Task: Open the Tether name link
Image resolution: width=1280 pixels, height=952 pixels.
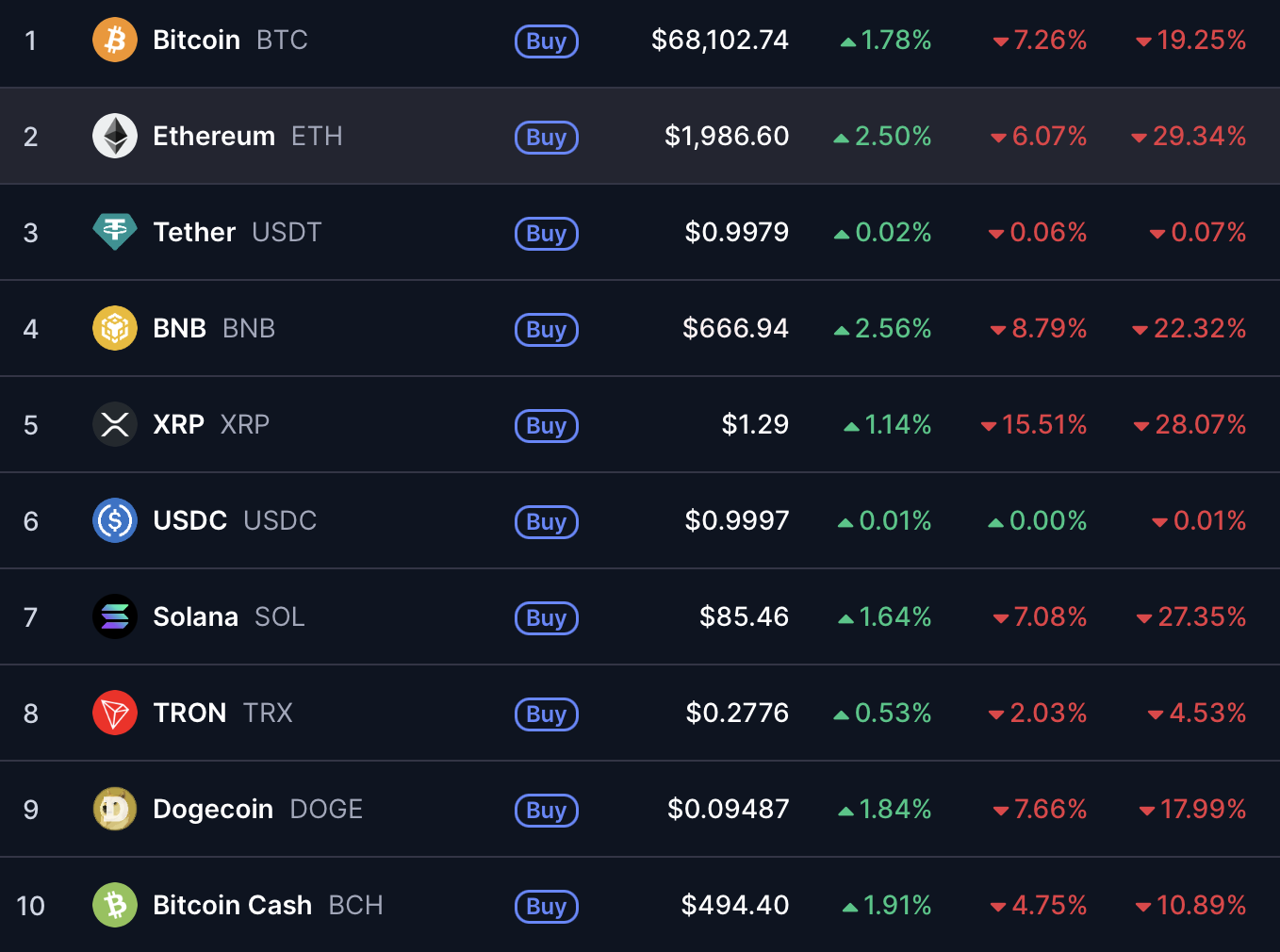Action: tap(194, 233)
